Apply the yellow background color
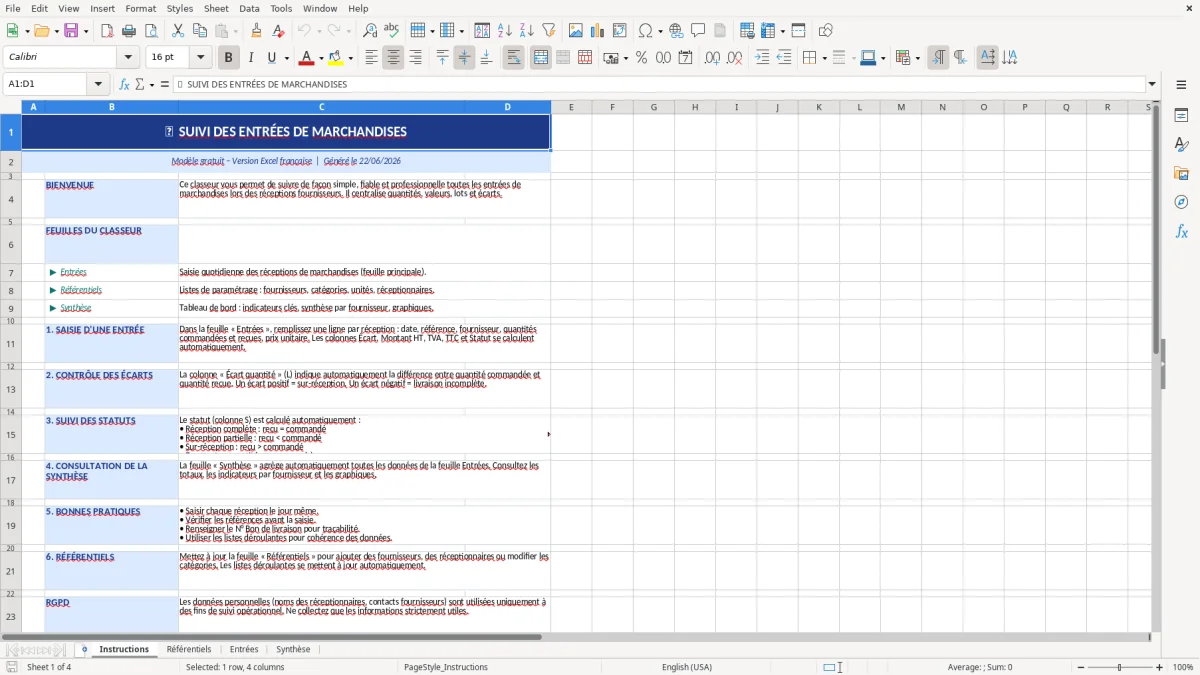This screenshot has width=1200, height=675. (x=336, y=58)
